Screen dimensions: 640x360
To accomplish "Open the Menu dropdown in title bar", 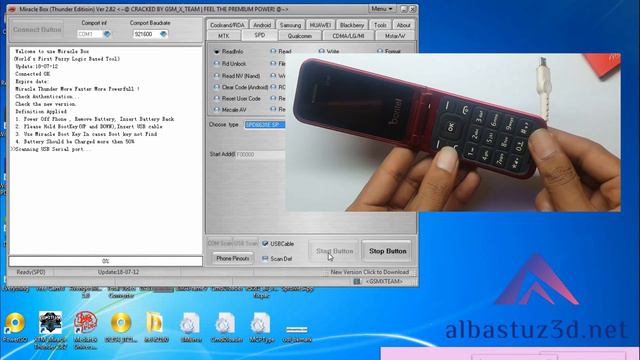I will click(382, 9).
